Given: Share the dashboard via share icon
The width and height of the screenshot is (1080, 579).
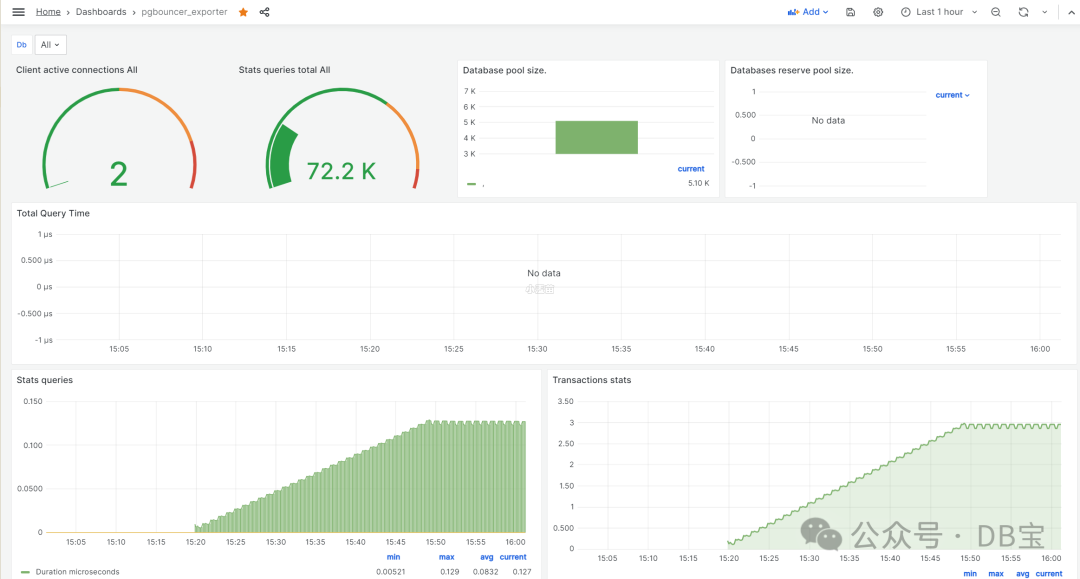Looking at the screenshot, I should click(264, 12).
